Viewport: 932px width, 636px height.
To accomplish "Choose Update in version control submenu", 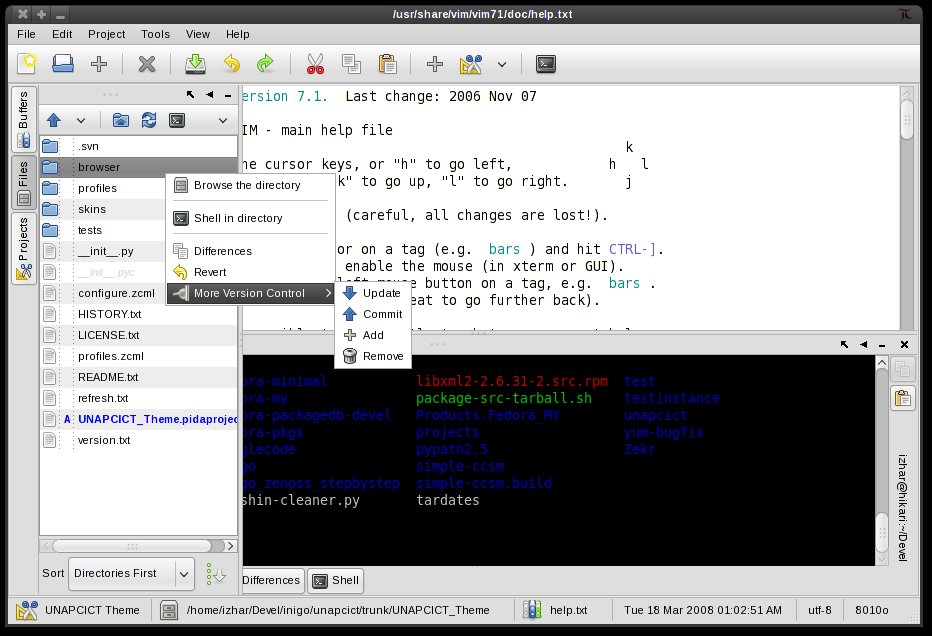I will pos(373,293).
